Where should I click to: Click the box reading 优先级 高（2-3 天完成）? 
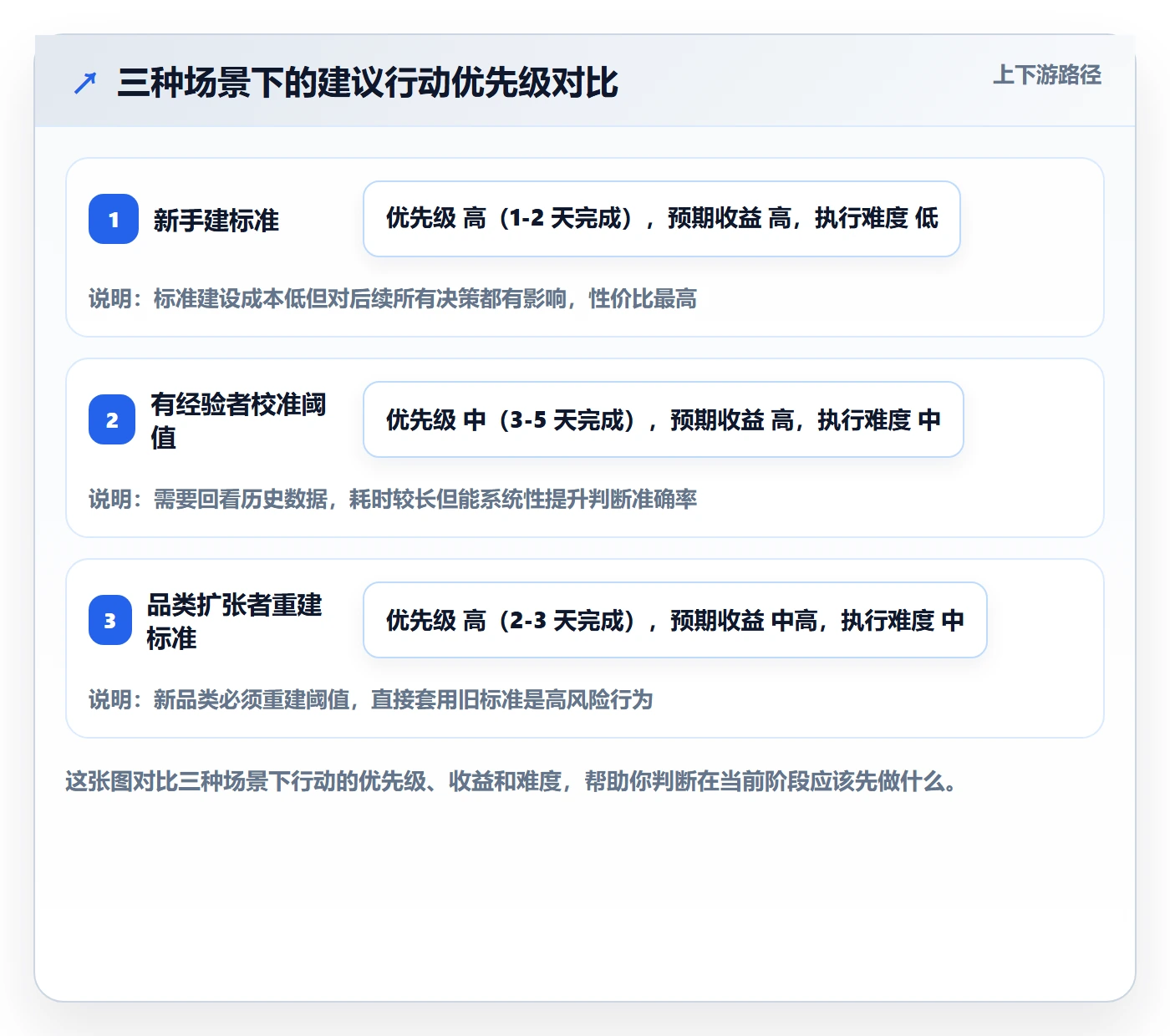675,620
